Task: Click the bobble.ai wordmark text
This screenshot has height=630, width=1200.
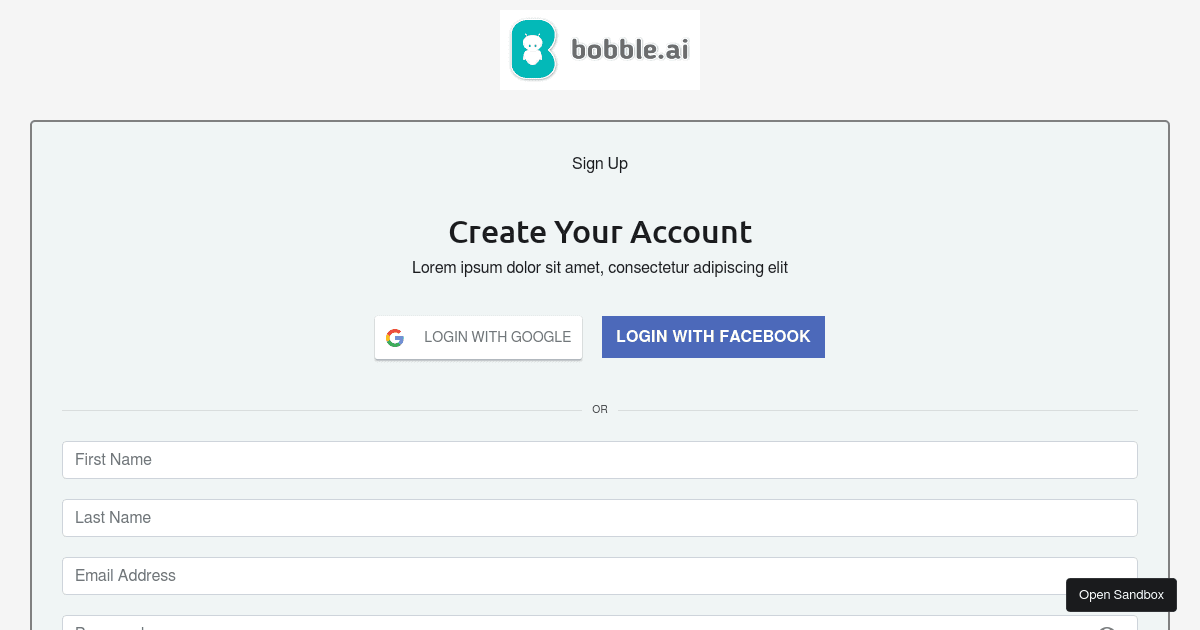Action: [x=629, y=48]
